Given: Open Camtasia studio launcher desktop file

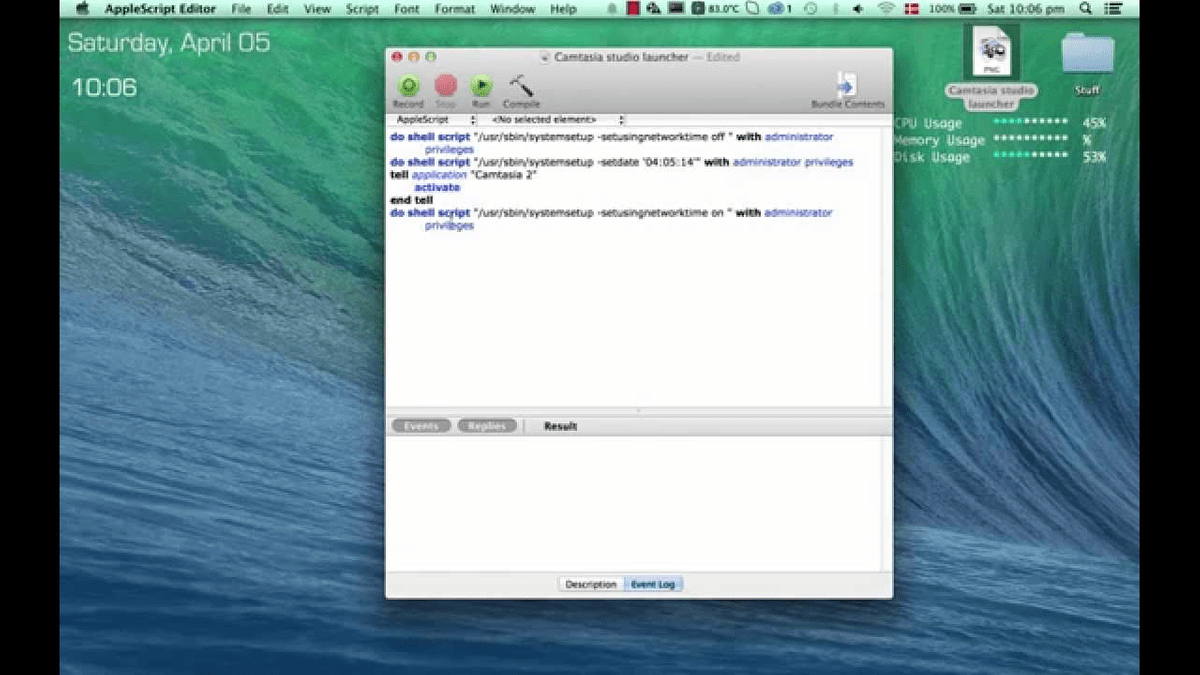Looking at the screenshot, I should 992,58.
